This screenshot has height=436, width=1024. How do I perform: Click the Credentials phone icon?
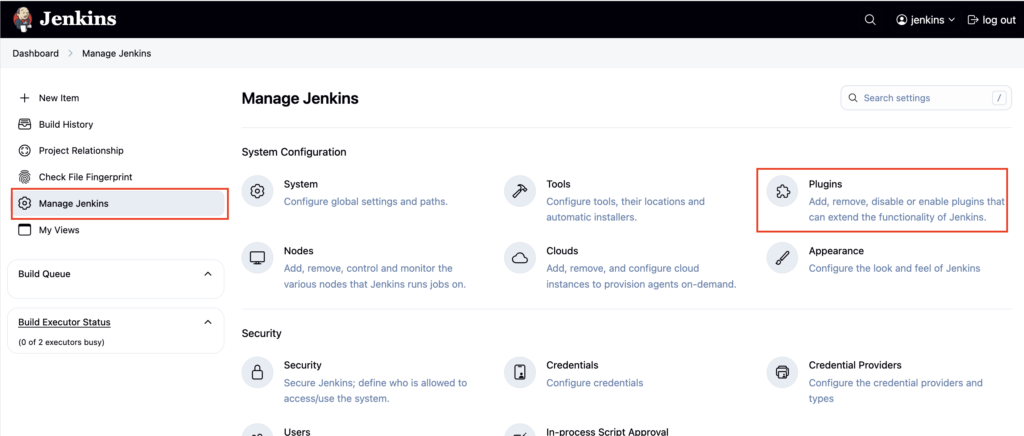[x=520, y=372]
